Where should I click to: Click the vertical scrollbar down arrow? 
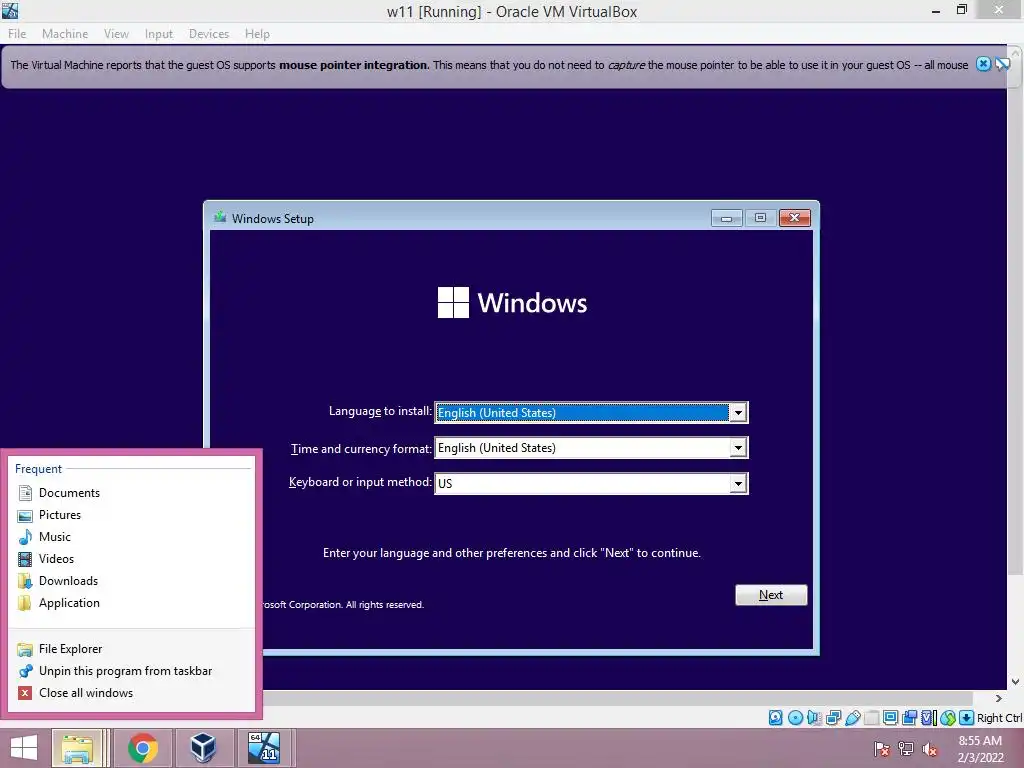point(1016,682)
